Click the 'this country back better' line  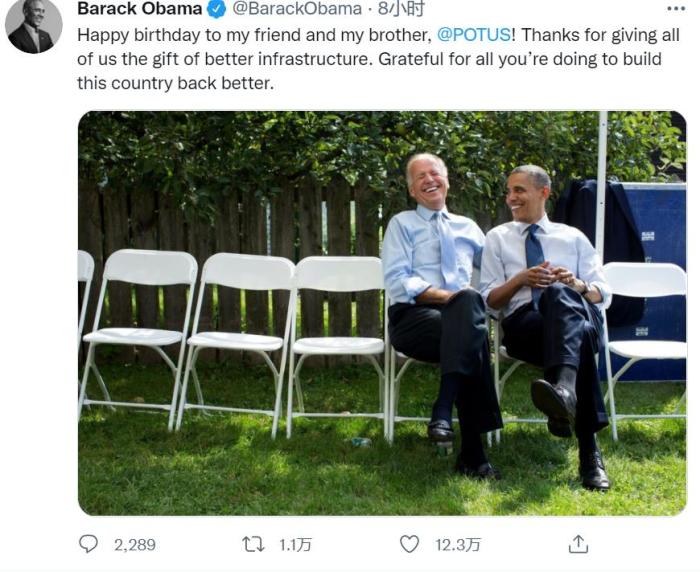(174, 83)
